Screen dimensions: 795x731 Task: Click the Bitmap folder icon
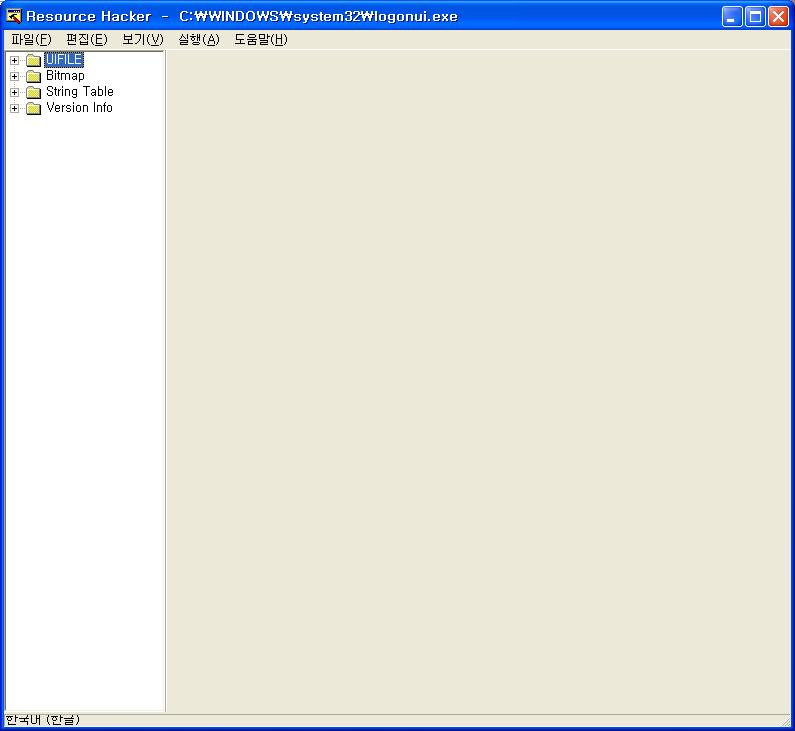tap(33, 77)
